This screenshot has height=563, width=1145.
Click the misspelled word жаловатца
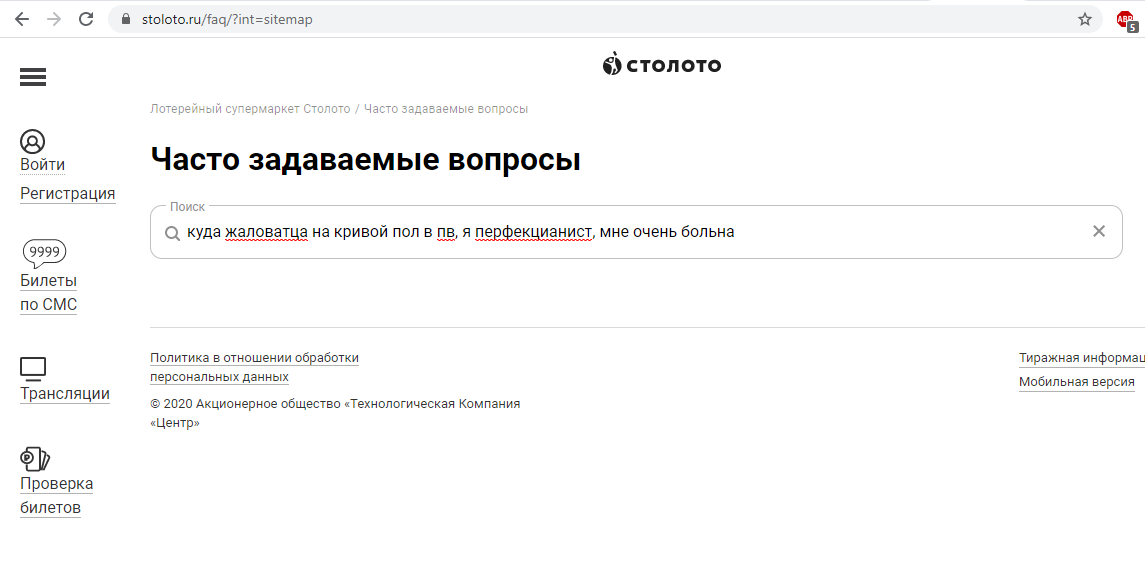point(266,232)
